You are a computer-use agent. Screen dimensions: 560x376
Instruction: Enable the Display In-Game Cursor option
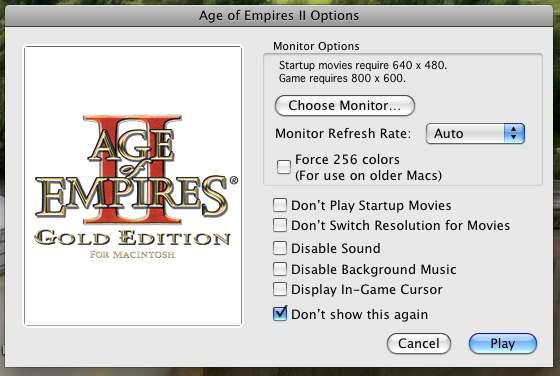coord(280,289)
